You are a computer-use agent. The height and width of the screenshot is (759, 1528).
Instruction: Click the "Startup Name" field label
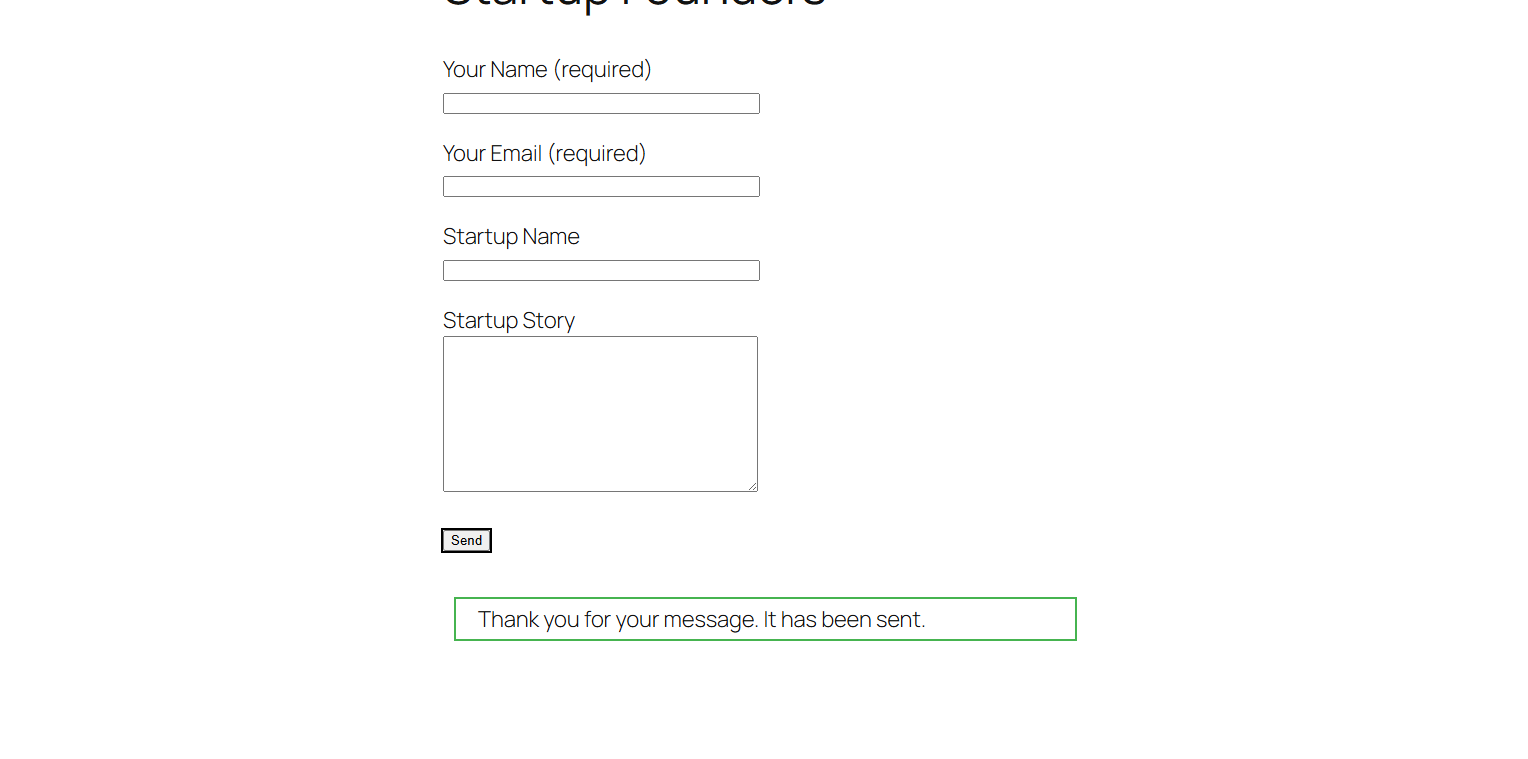[511, 237]
